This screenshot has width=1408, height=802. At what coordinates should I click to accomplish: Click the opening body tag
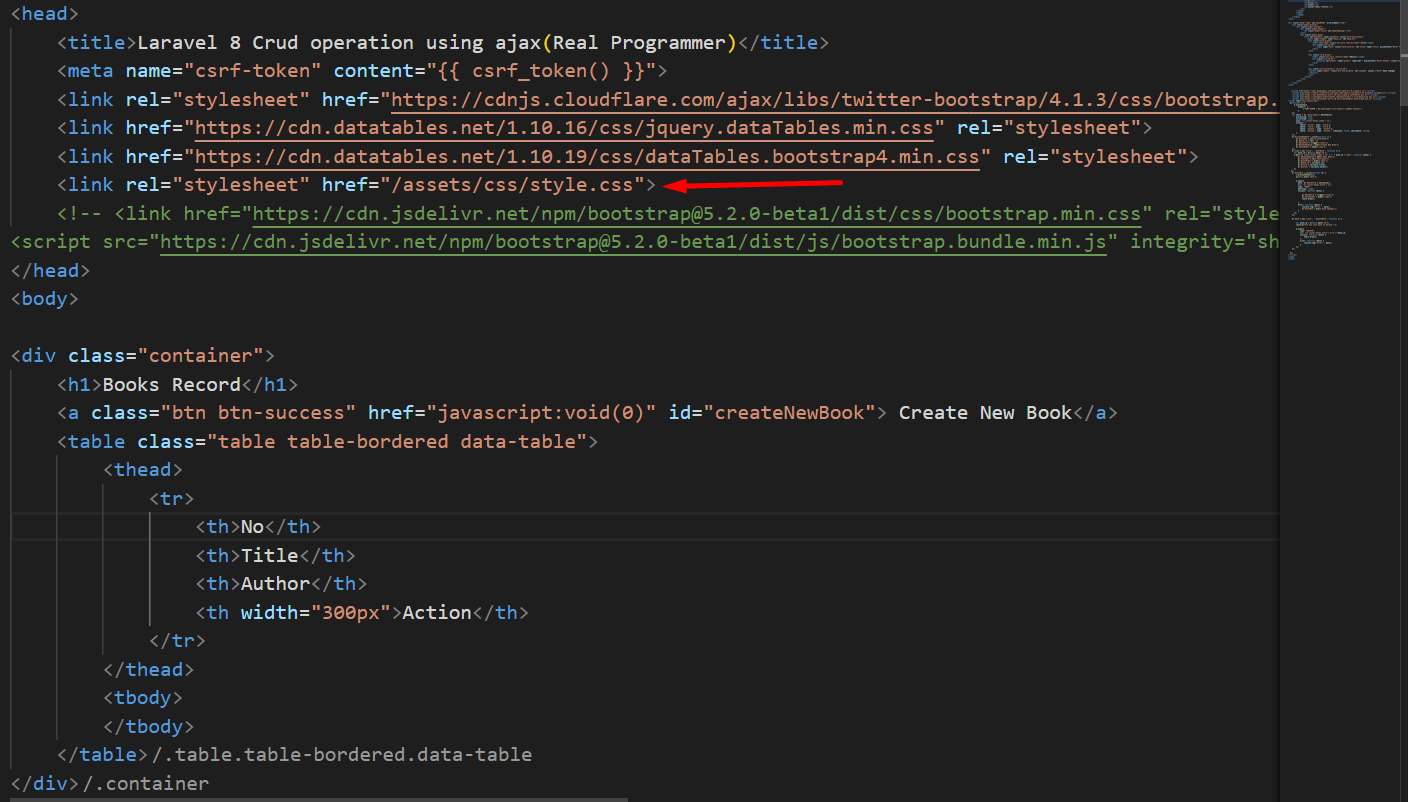(x=45, y=299)
